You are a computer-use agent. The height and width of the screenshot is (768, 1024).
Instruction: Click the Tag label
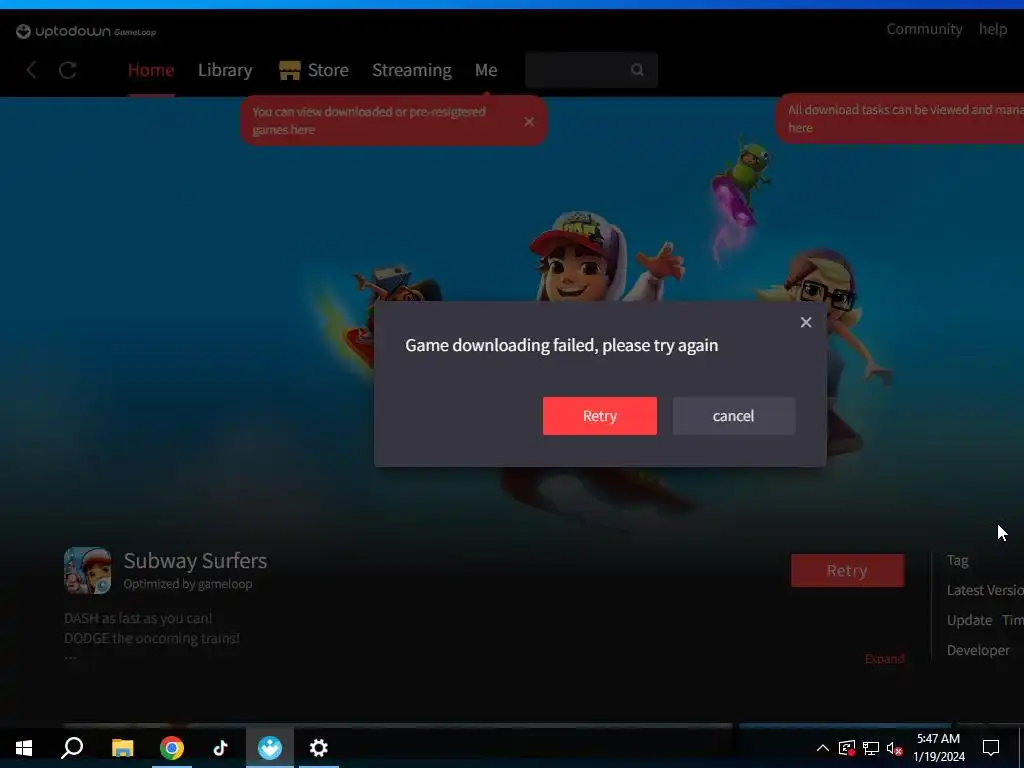957,560
